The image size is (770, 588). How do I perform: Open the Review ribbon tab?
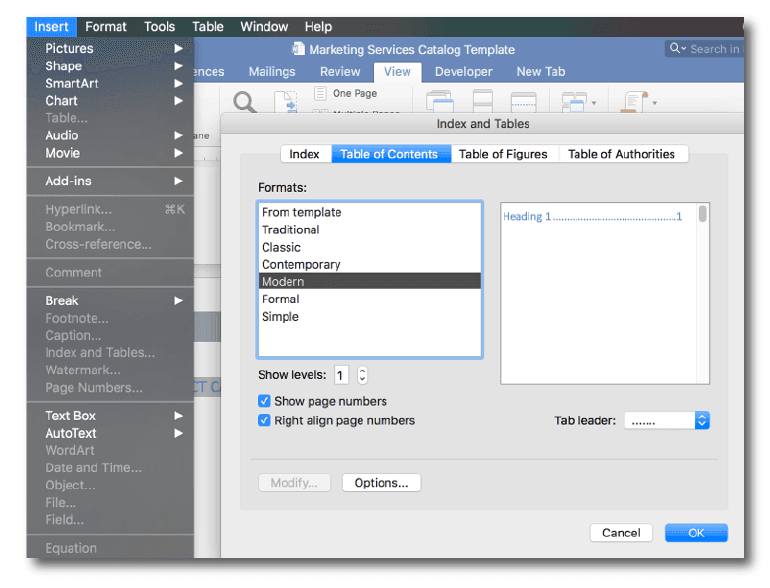340,72
